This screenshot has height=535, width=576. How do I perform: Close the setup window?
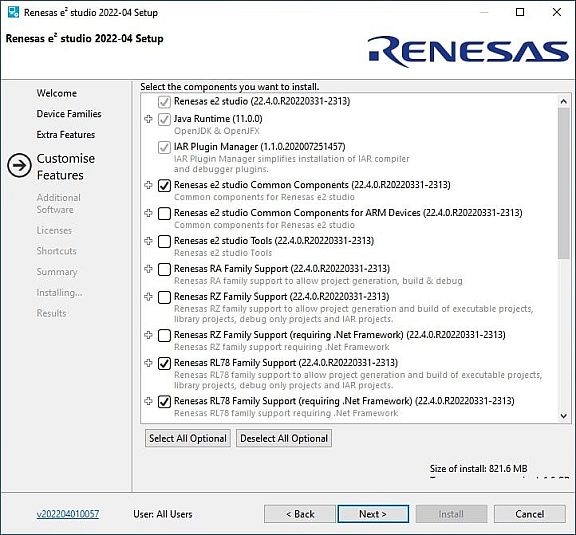tap(557, 12)
